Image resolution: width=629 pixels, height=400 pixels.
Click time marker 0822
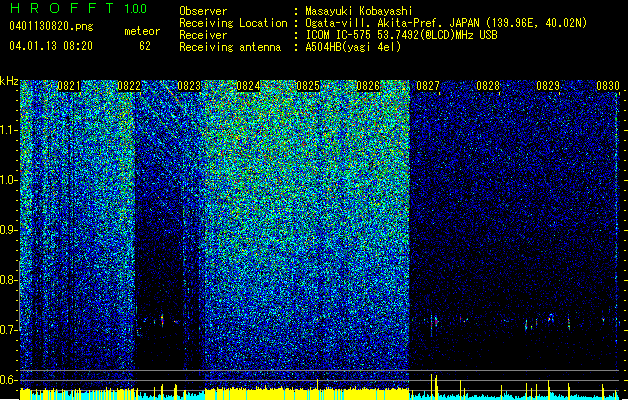(129, 86)
